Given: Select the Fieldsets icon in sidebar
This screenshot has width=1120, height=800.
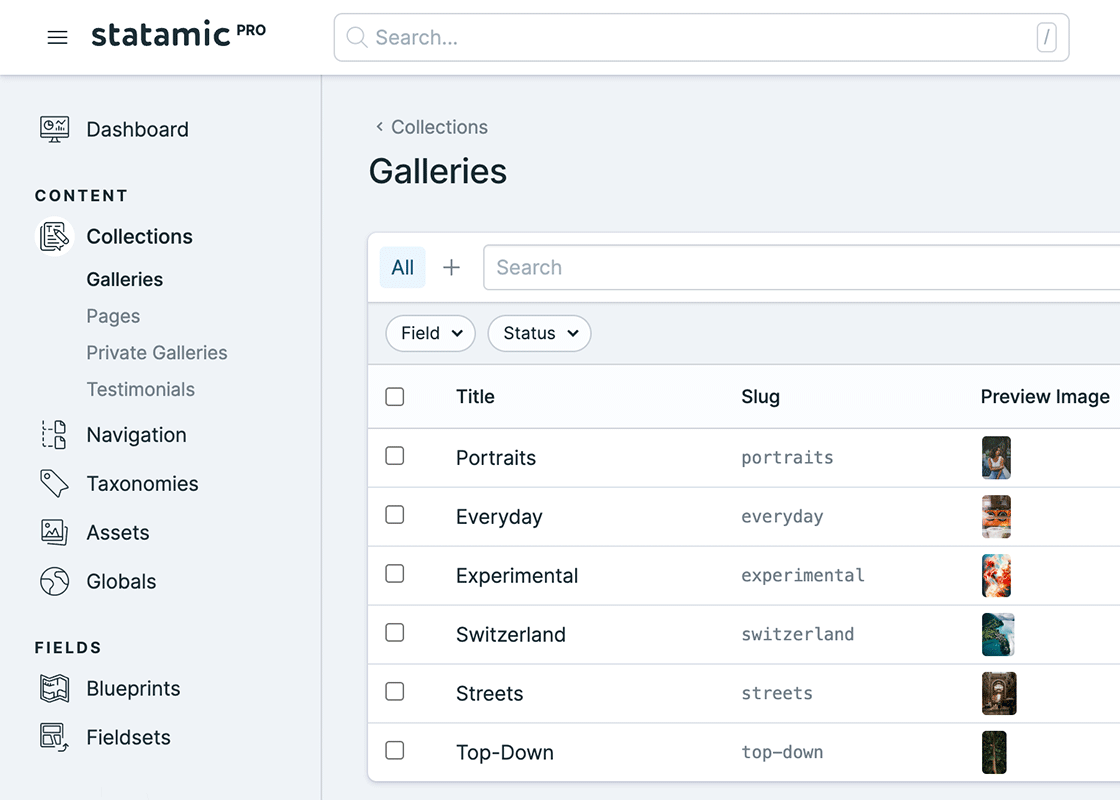Looking at the screenshot, I should [x=55, y=737].
